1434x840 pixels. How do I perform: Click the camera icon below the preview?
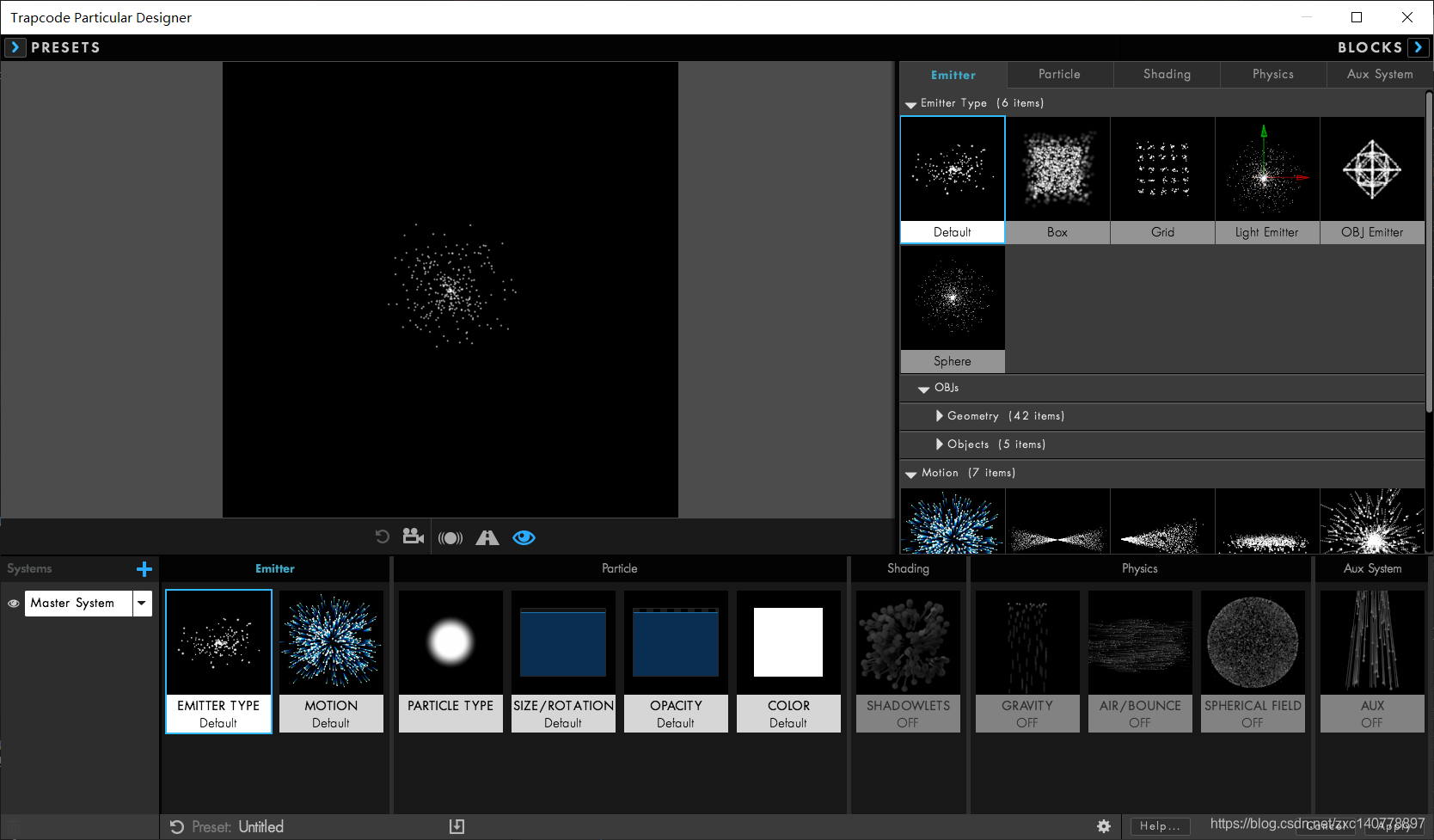point(414,536)
